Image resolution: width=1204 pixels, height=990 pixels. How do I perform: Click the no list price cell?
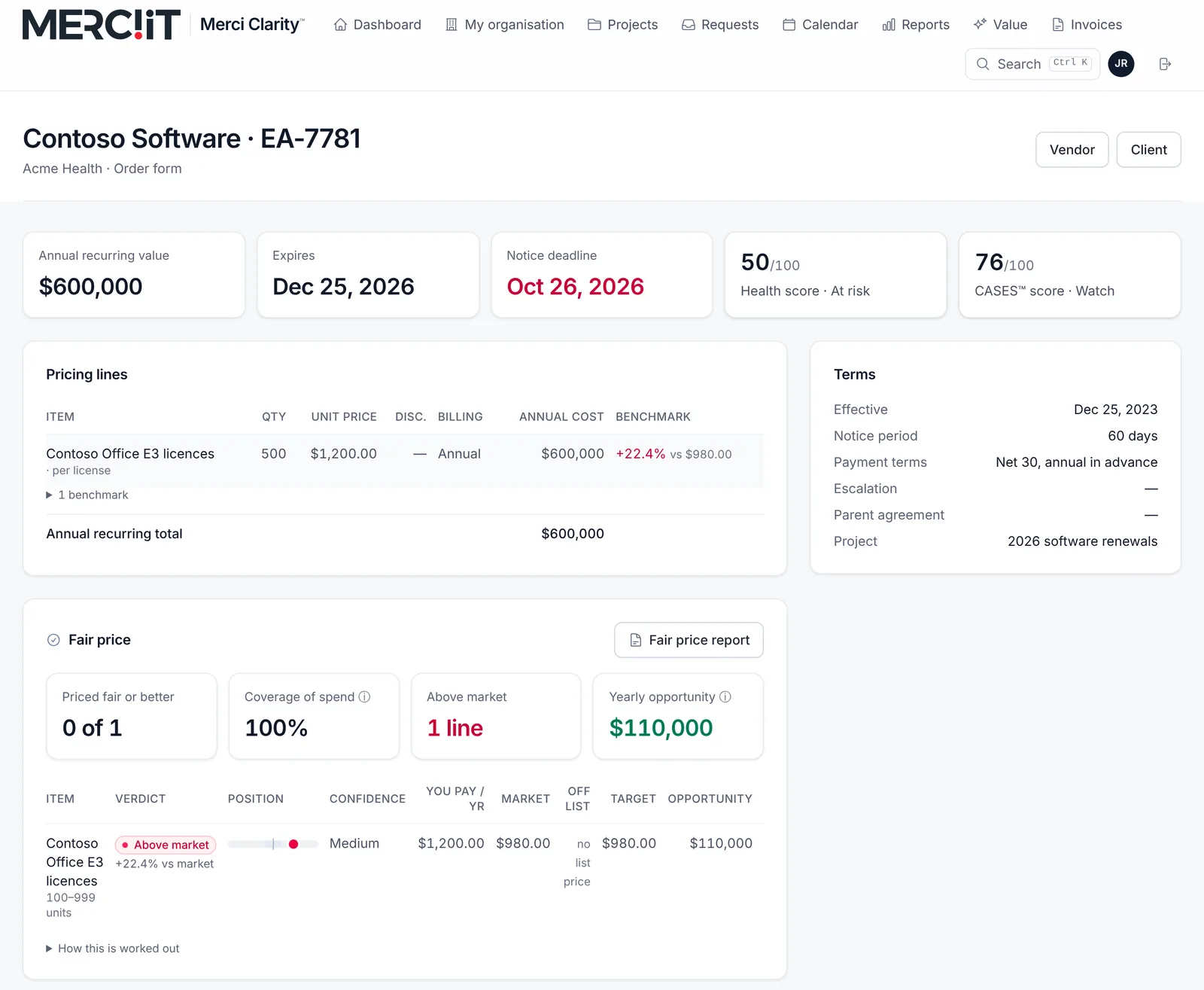tap(577, 863)
